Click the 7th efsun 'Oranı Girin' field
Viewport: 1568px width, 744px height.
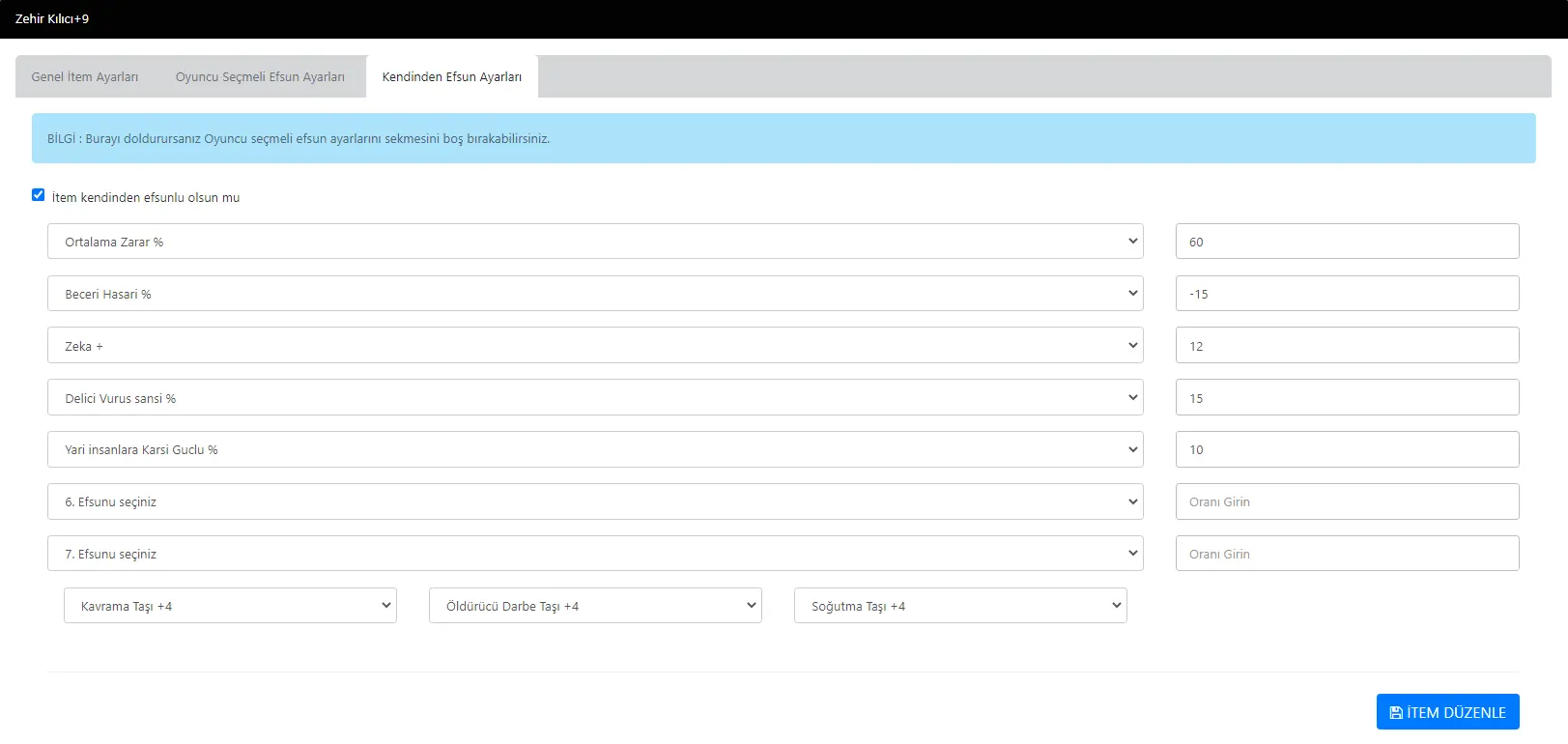[1347, 554]
